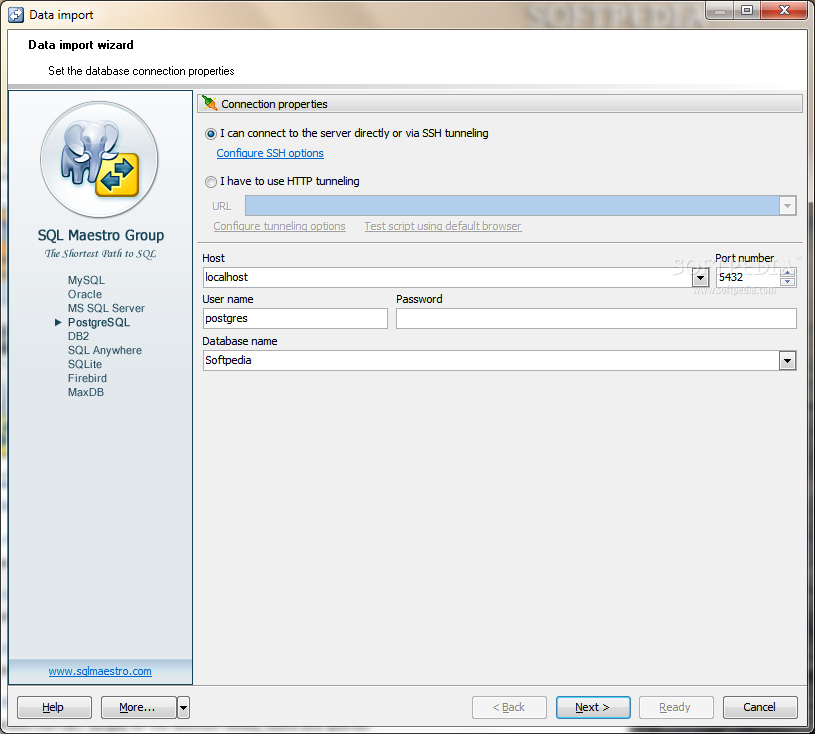This screenshot has width=815, height=734.
Task: Open Configure SSH options link
Action: (x=270, y=153)
